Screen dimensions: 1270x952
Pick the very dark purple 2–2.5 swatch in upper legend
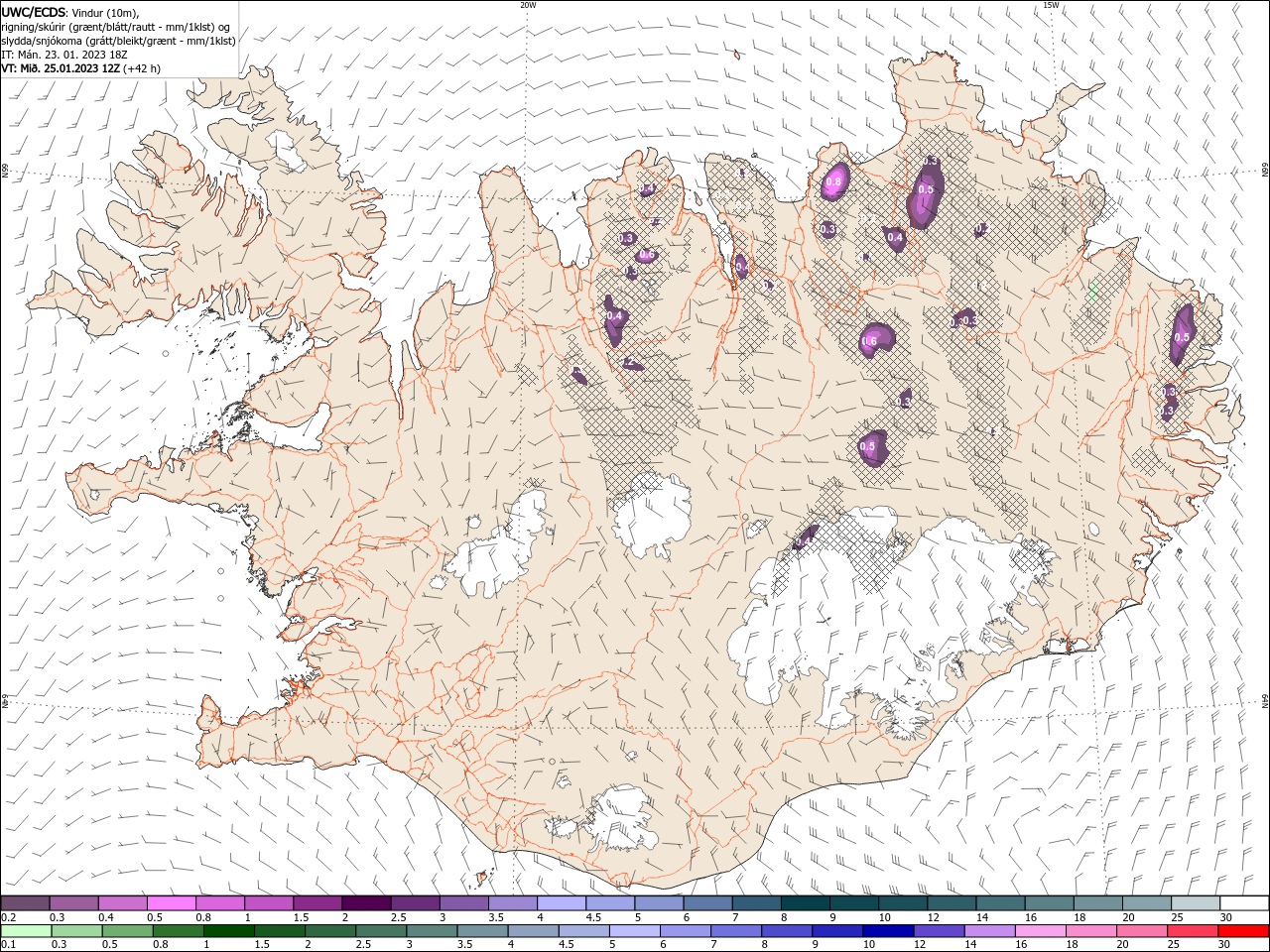click(x=365, y=903)
